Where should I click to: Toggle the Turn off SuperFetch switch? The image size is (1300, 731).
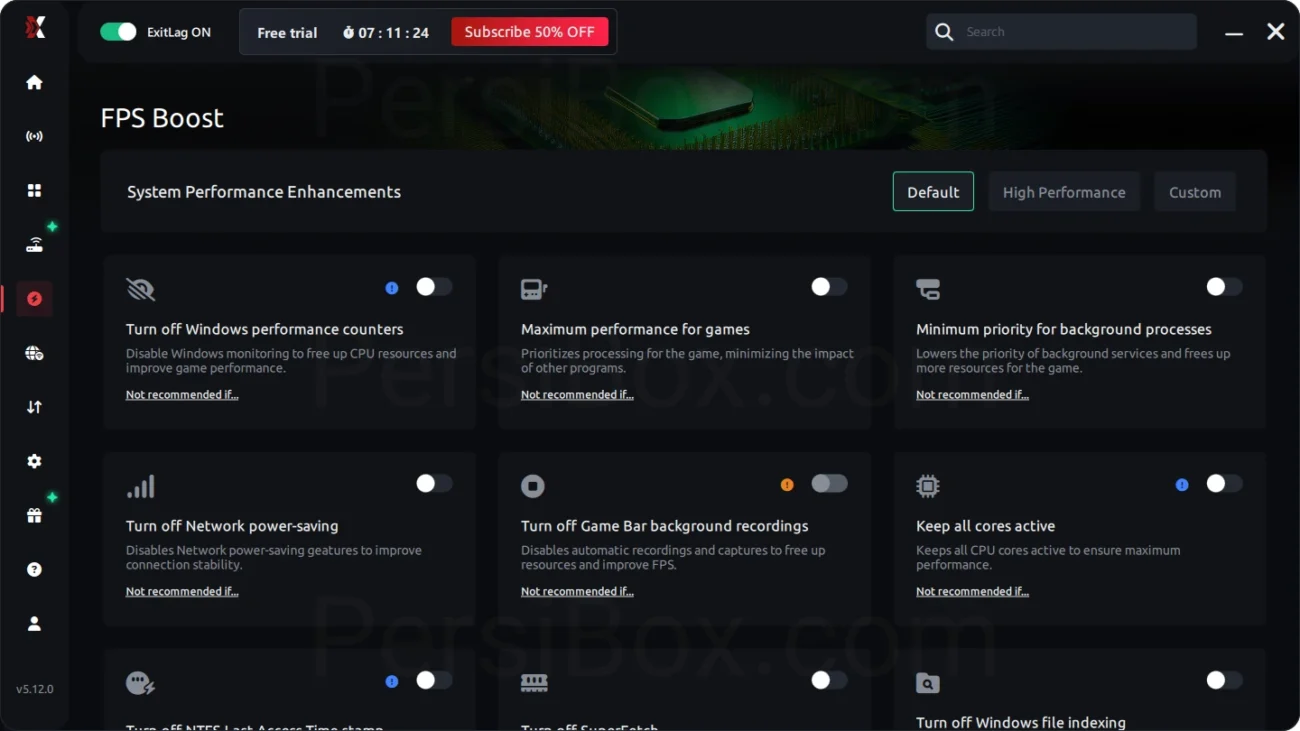829,681
